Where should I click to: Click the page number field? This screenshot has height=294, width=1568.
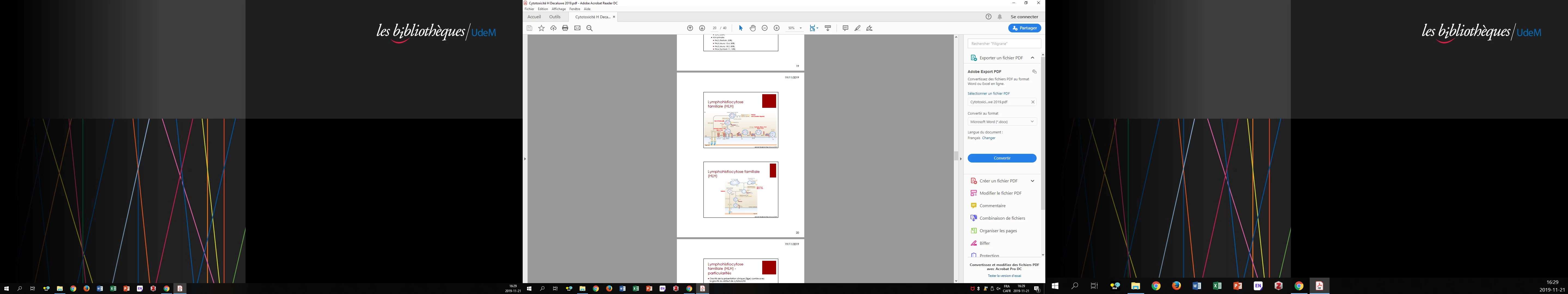[714, 28]
